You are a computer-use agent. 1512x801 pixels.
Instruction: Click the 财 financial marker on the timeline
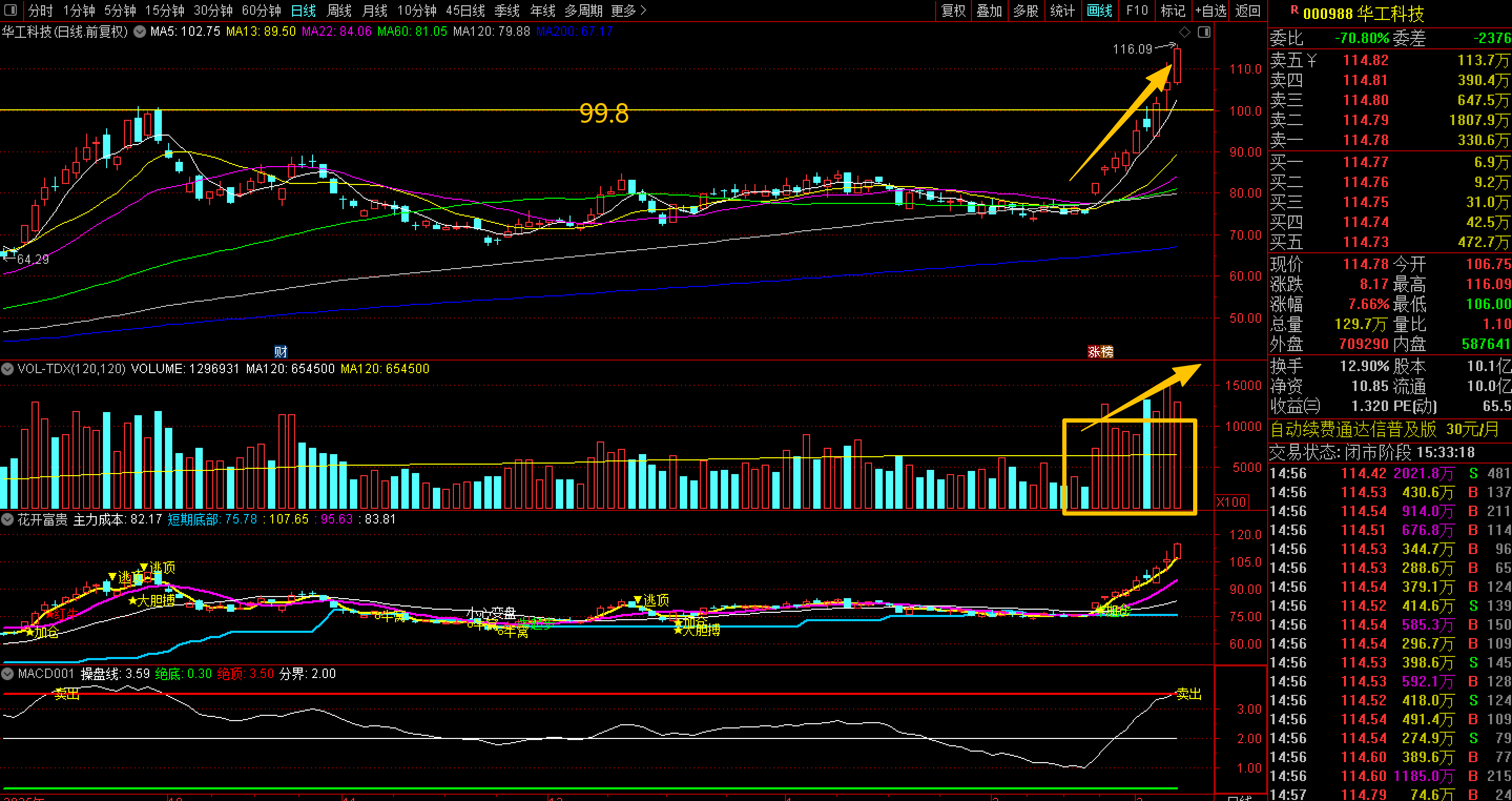pos(281,351)
